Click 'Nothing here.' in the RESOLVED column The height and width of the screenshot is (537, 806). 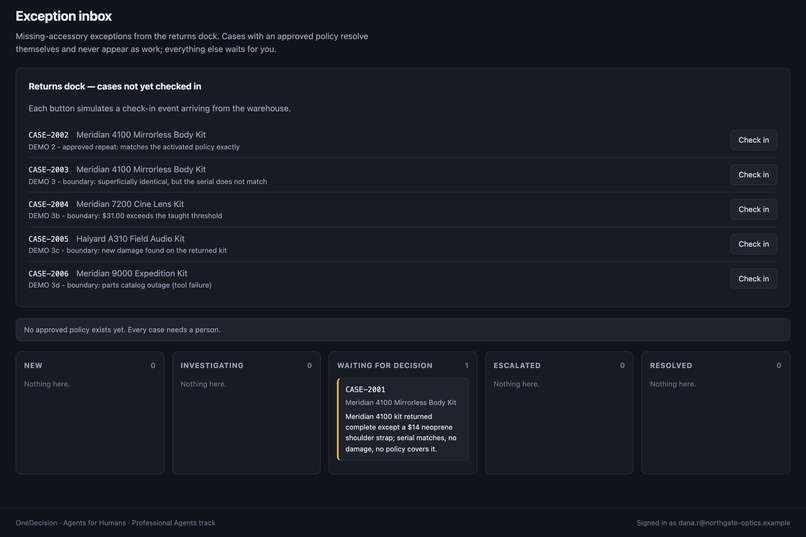click(672, 384)
